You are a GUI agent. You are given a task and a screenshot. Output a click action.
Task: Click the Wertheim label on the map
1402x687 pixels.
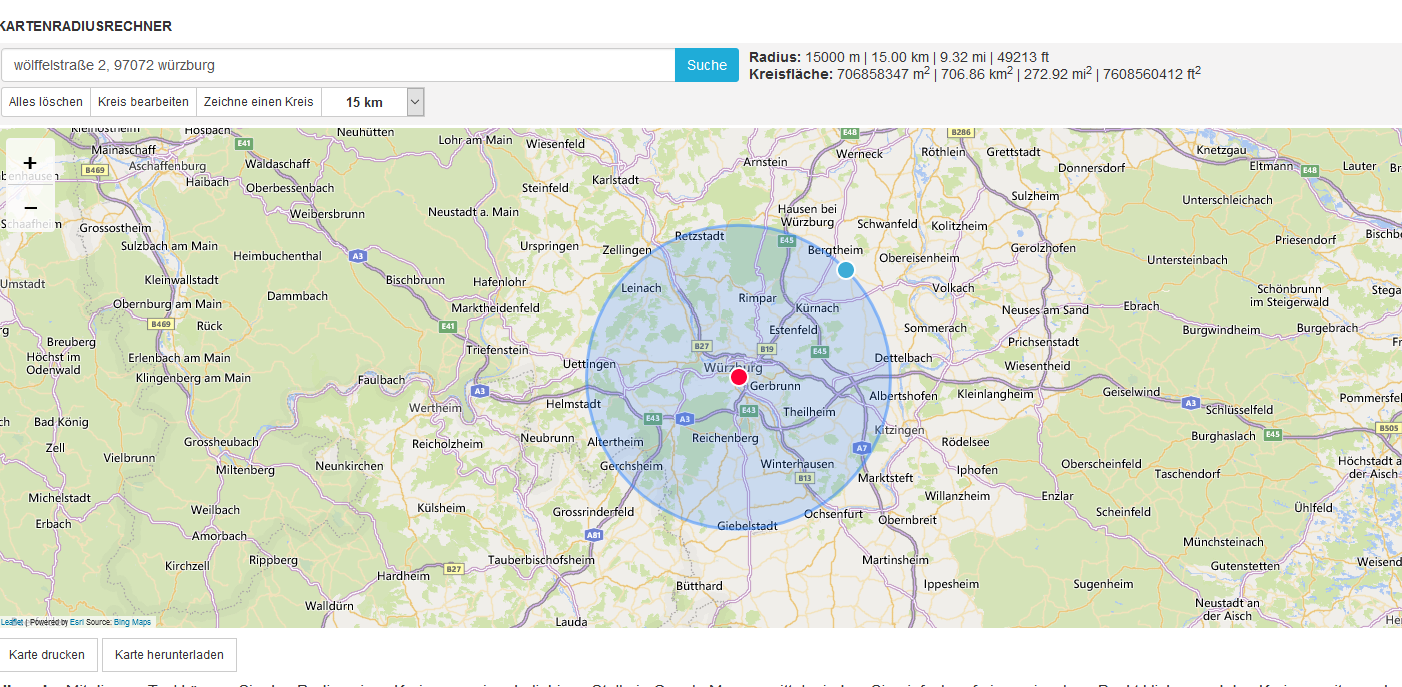click(435, 408)
